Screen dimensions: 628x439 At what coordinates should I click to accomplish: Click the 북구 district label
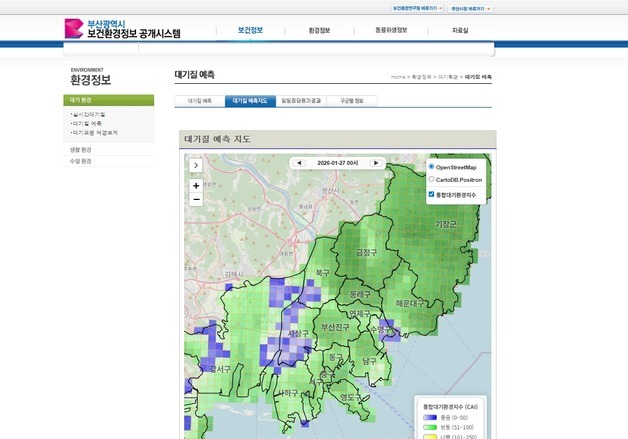pyautogui.click(x=322, y=273)
